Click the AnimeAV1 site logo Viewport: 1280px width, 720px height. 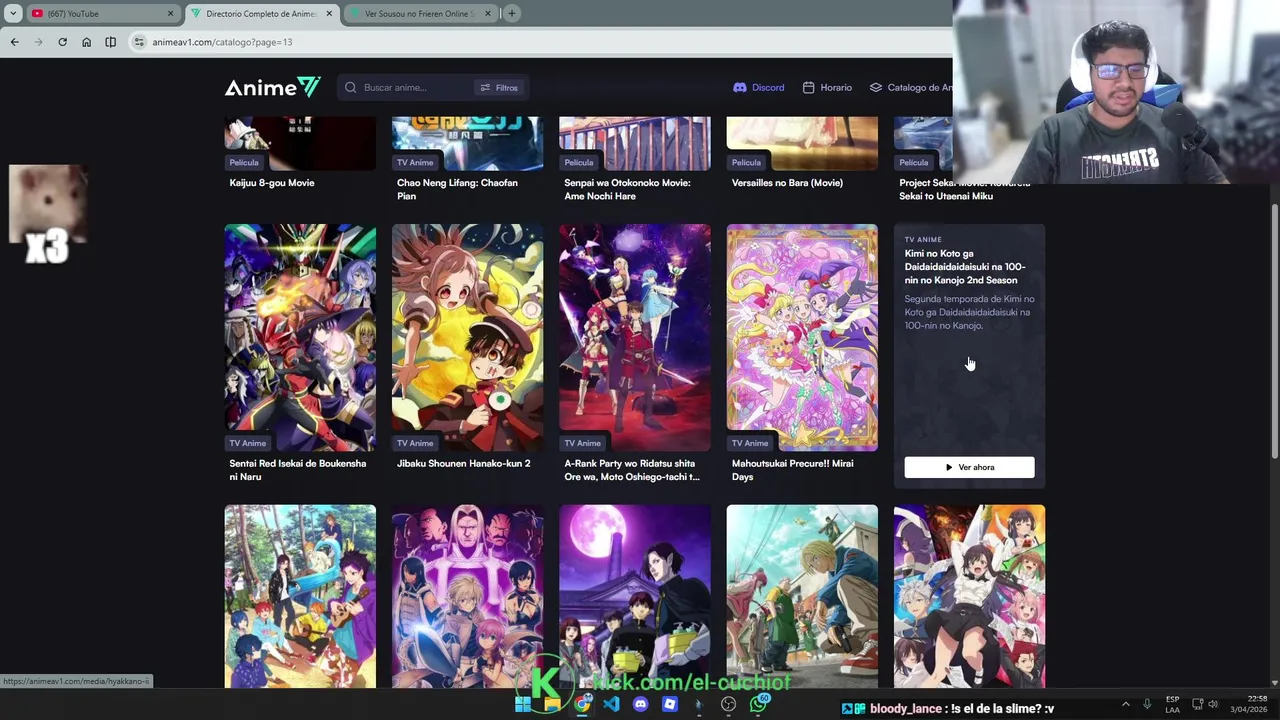pos(272,88)
